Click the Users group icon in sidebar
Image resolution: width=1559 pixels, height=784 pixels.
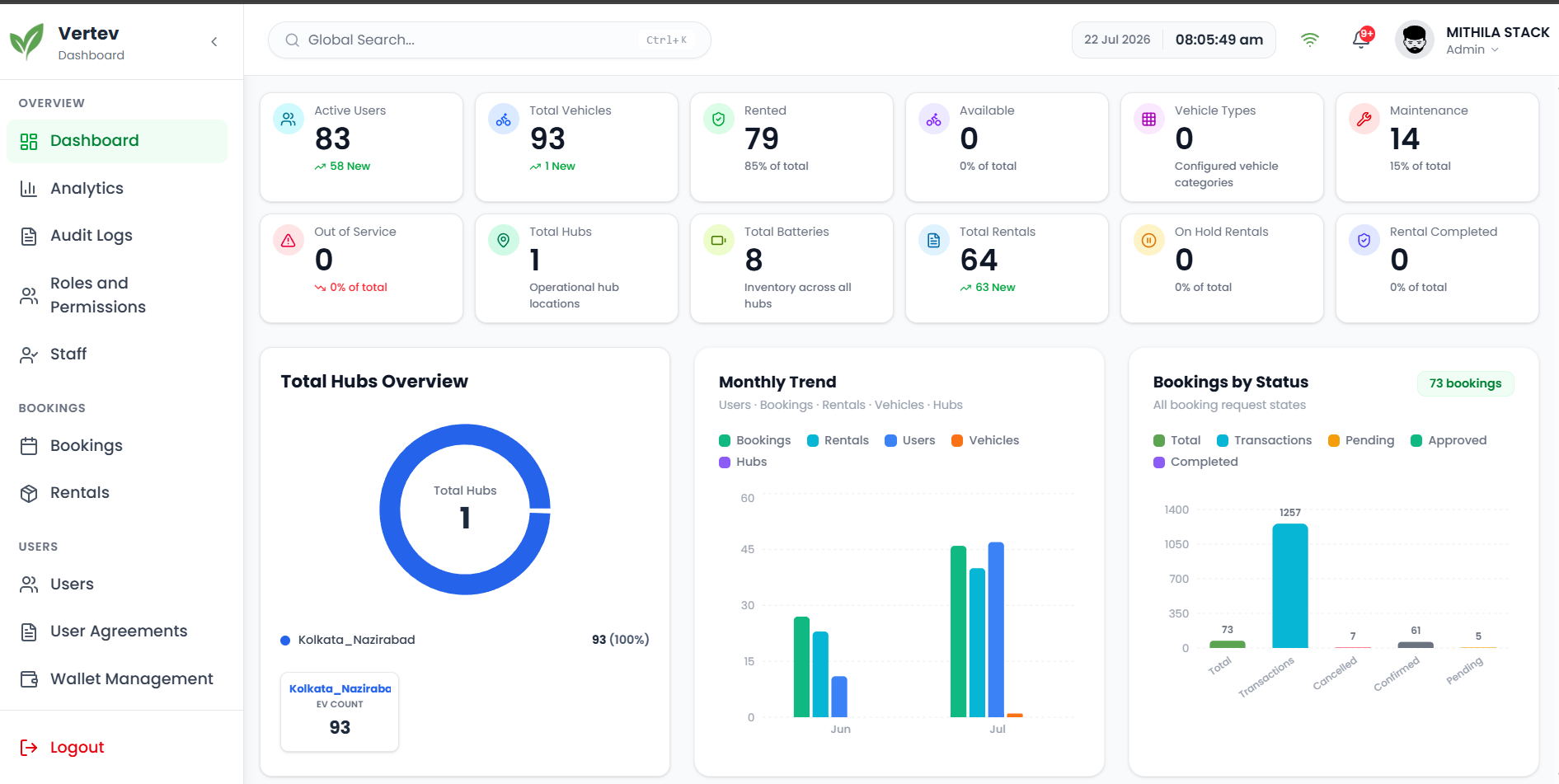coord(29,584)
